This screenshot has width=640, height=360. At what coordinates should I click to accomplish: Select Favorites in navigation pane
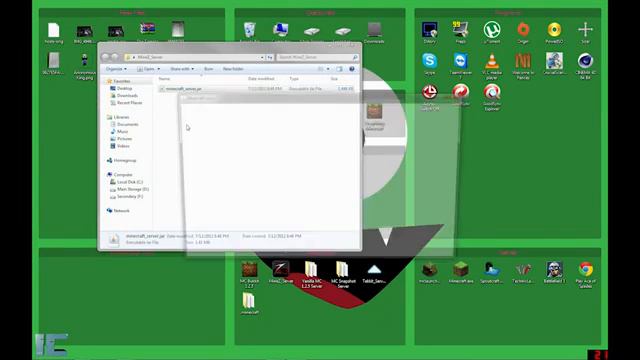pyautogui.click(x=122, y=81)
